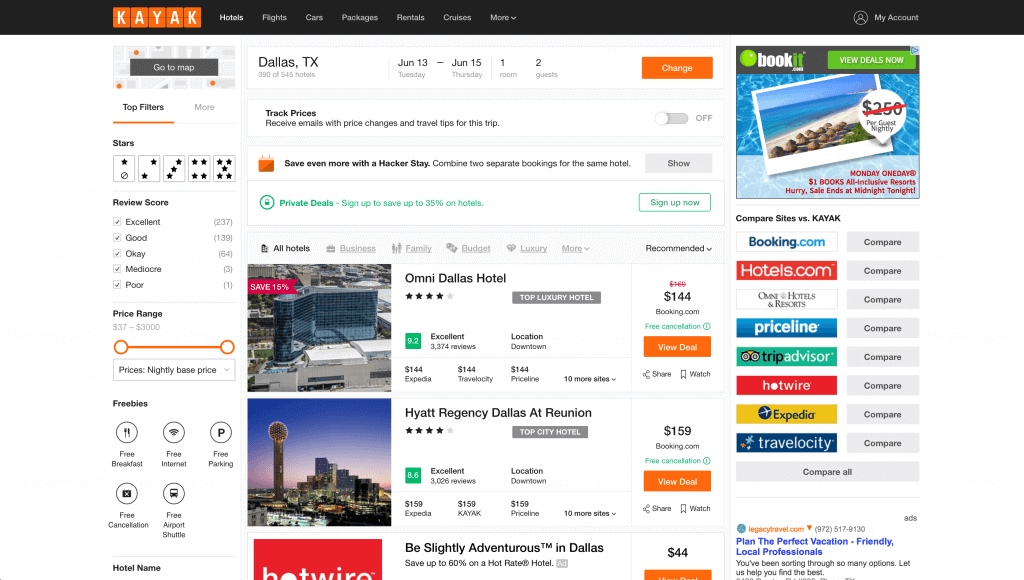Click the Expedia logo in Compare Sites
Screen dimensions: 1024x580
(786, 414)
